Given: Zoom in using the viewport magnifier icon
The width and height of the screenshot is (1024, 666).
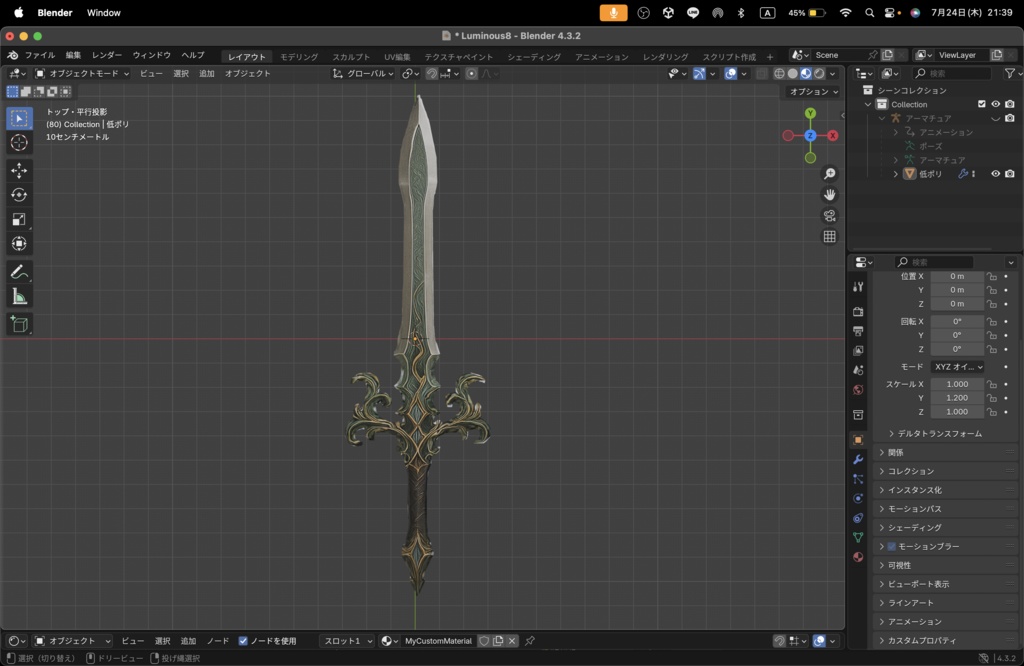Looking at the screenshot, I should coord(829,172).
